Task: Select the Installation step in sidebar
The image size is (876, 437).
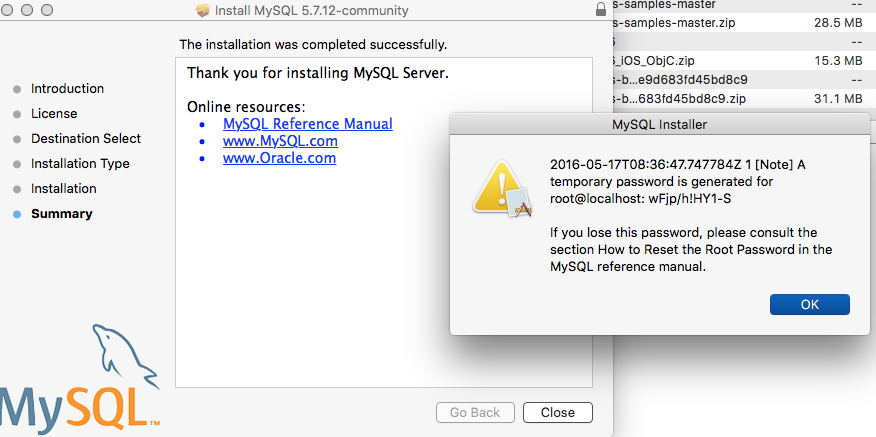Action: [64, 189]
